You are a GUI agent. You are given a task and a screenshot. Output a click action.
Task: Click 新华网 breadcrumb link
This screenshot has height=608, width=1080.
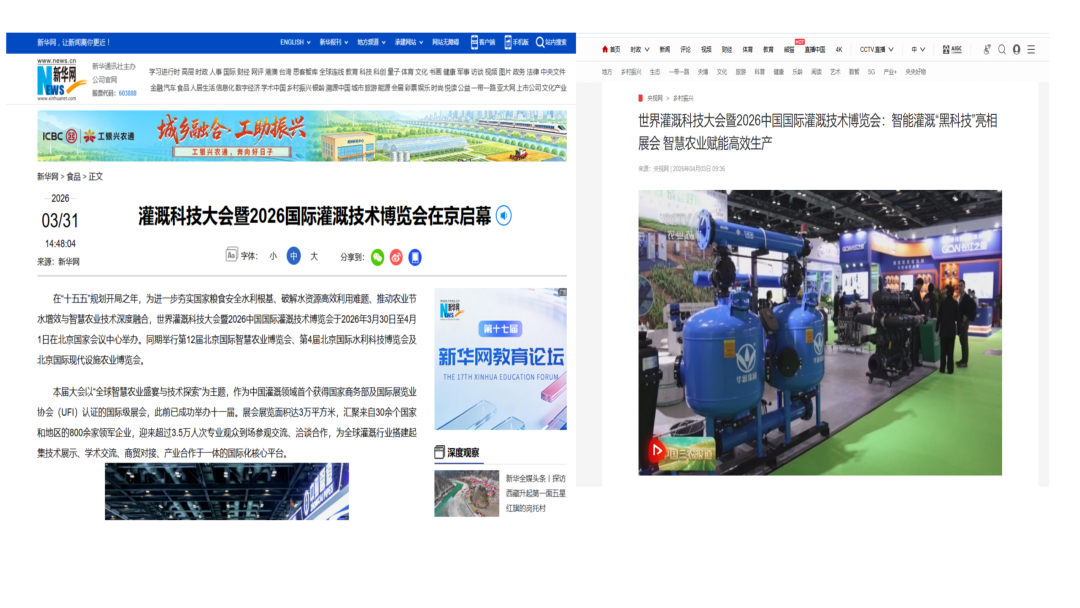(x=48, y=177)
